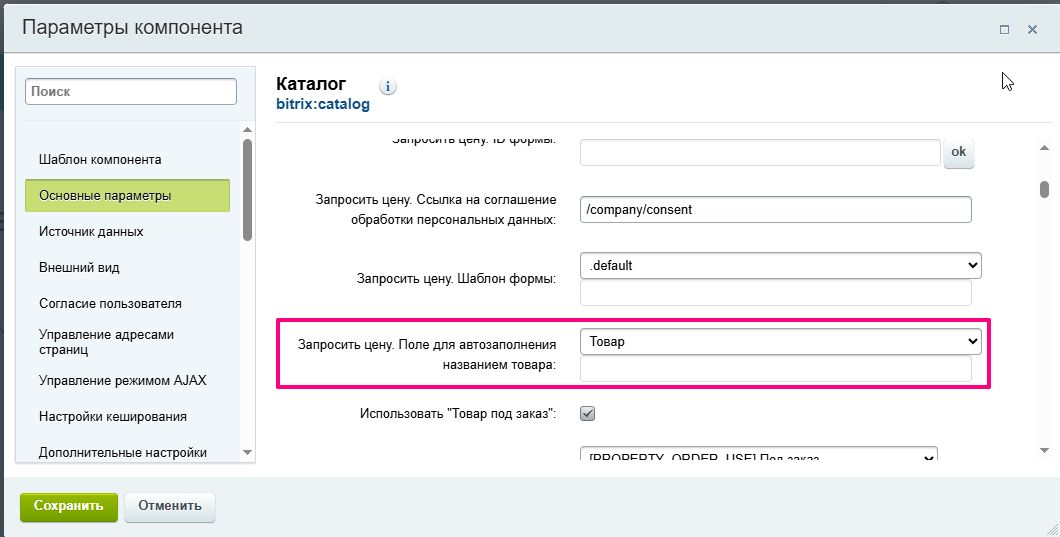Click the sidebar scroll down arrow
Viewport: 1060px width, 537px height.
click(248, 452)
